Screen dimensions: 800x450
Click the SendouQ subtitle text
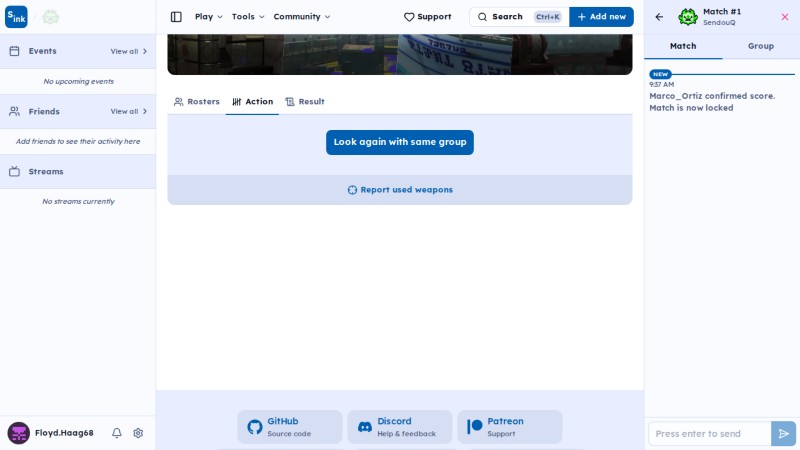(719, 23)
